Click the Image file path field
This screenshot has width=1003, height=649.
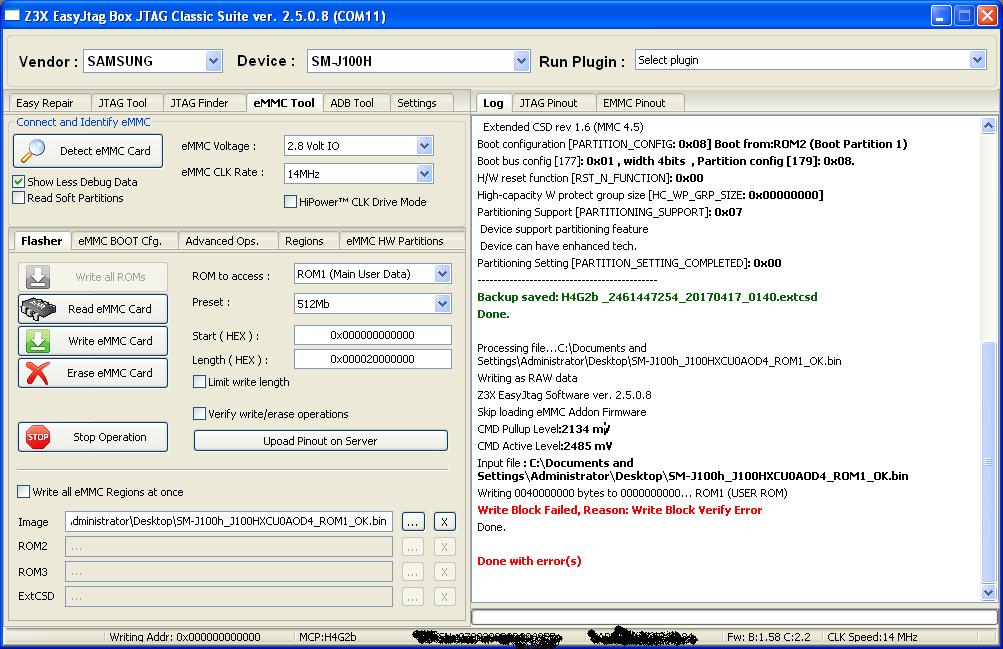point(229,521)
